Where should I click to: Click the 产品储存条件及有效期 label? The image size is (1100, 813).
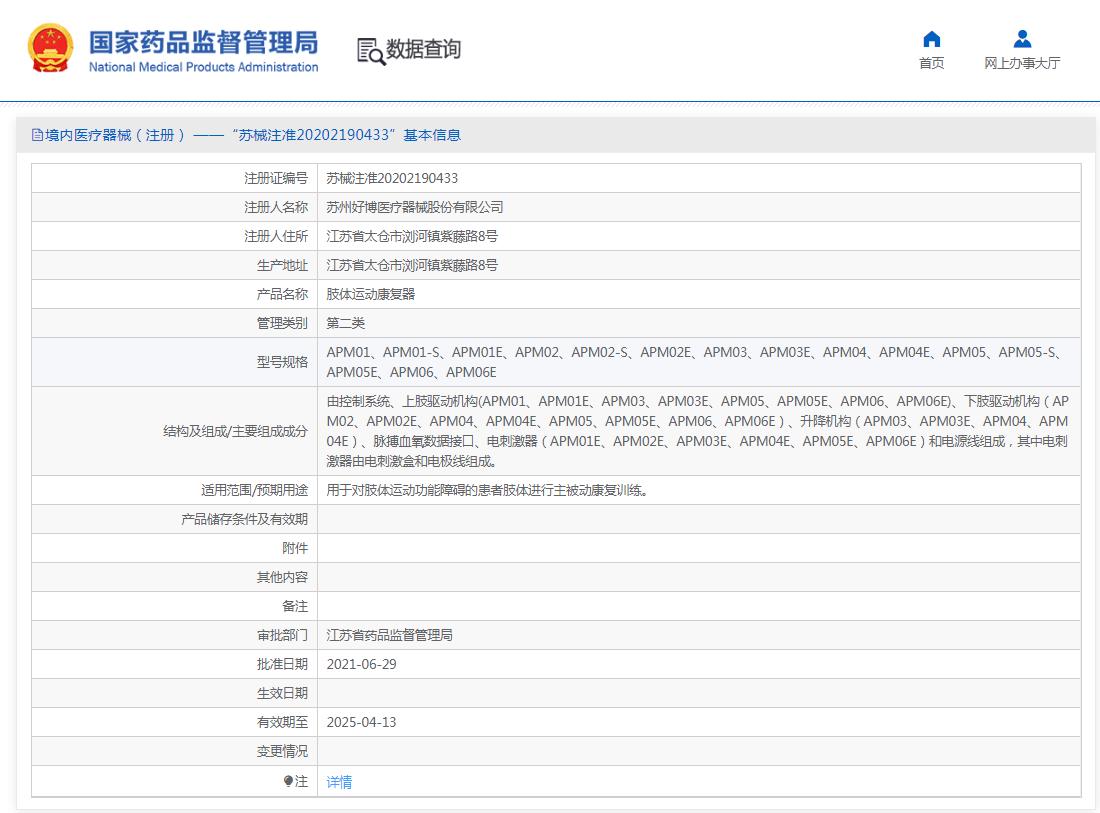click(244, 519)
